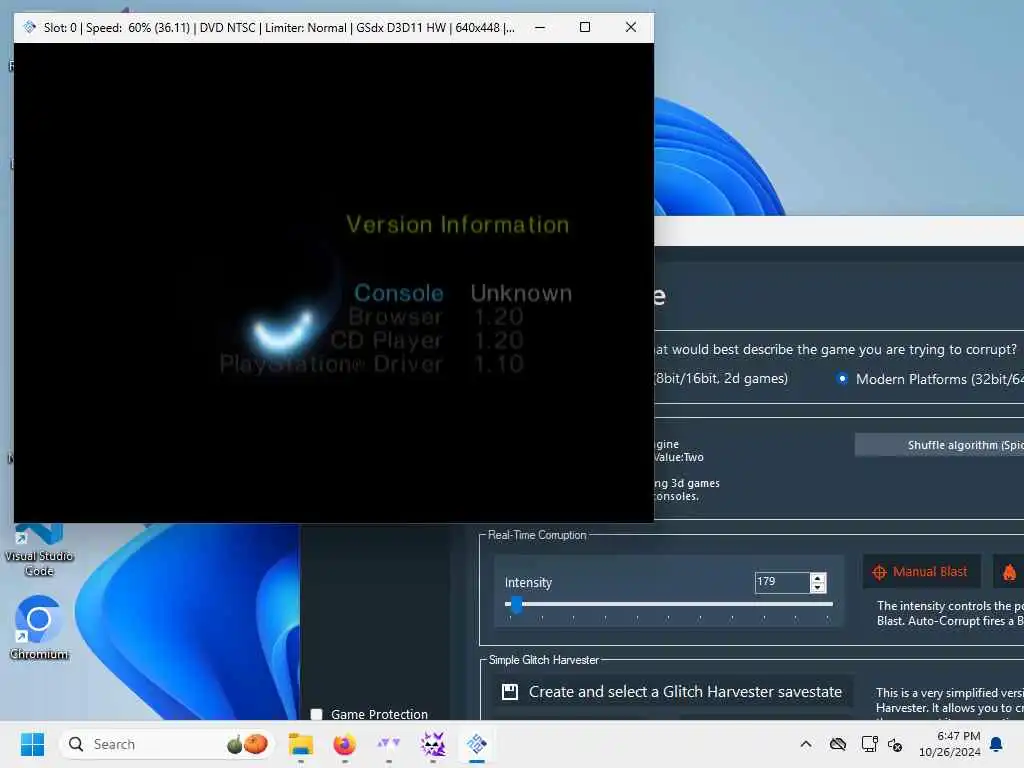Click the seasonal pumpkin search highlight icon

[247, 744]
